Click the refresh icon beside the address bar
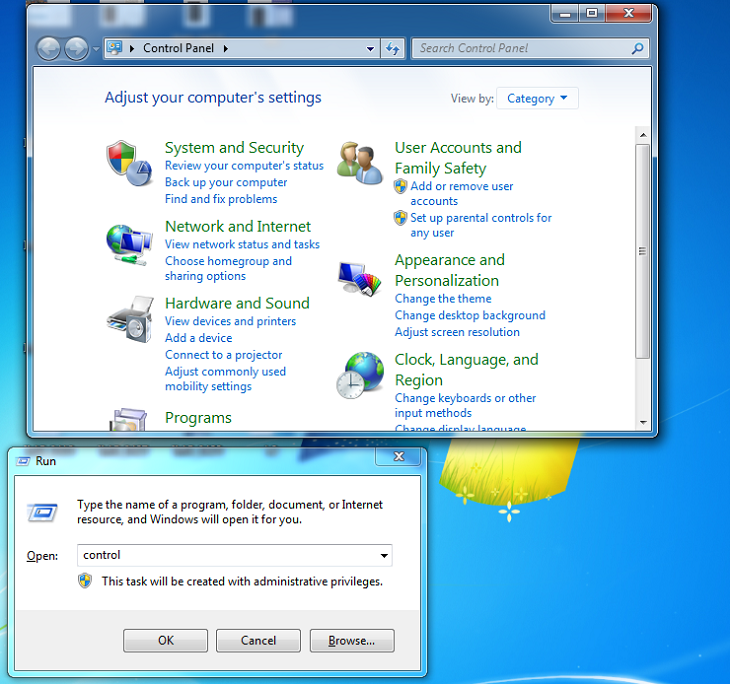The height and width of the screenshot is (684, 730). coord(392,48)
